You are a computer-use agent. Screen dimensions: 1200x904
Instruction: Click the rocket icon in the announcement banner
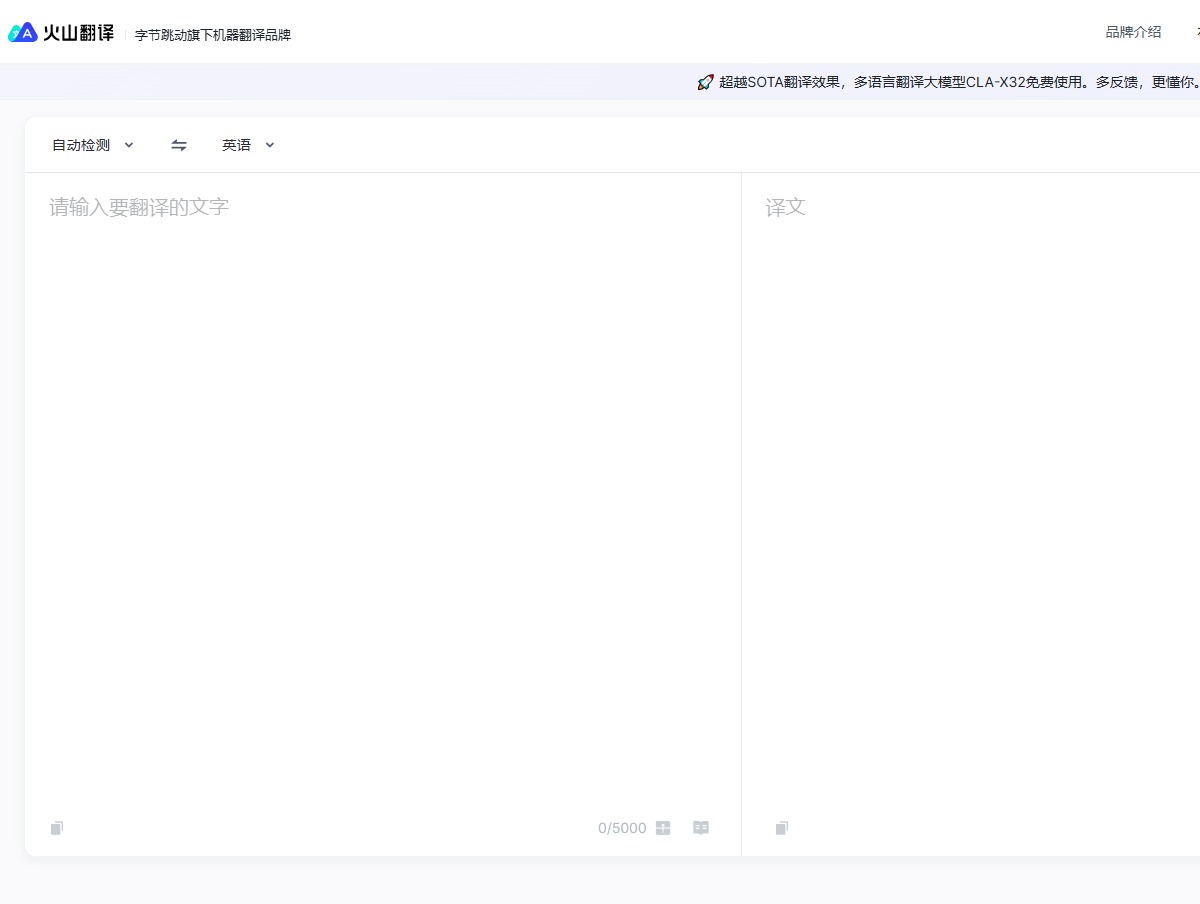tap(705, 82)
